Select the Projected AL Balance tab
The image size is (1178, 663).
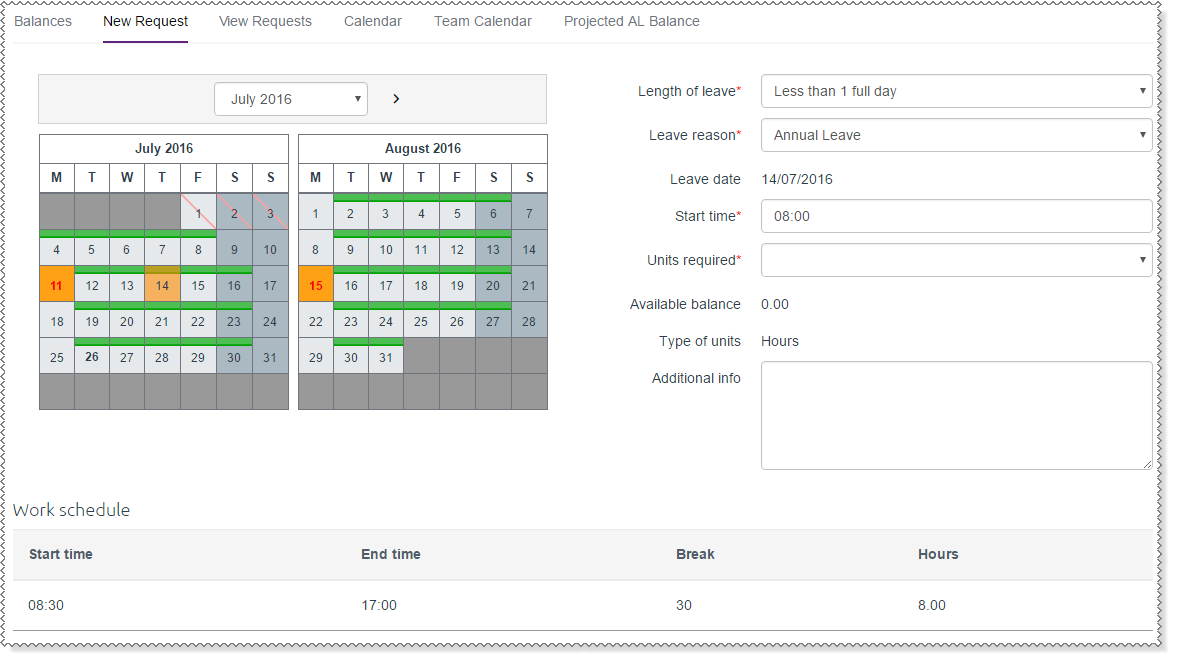[632, 21]
